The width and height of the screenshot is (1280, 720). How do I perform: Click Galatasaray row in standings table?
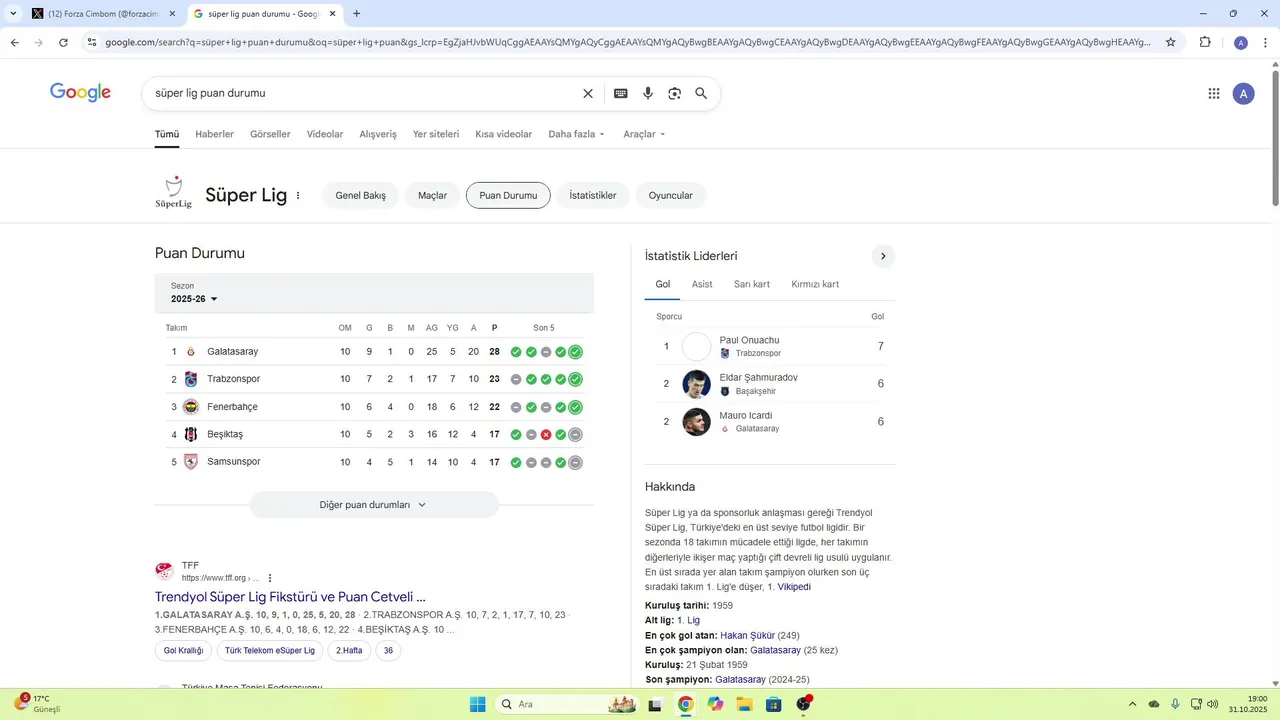tap(374, 352)
